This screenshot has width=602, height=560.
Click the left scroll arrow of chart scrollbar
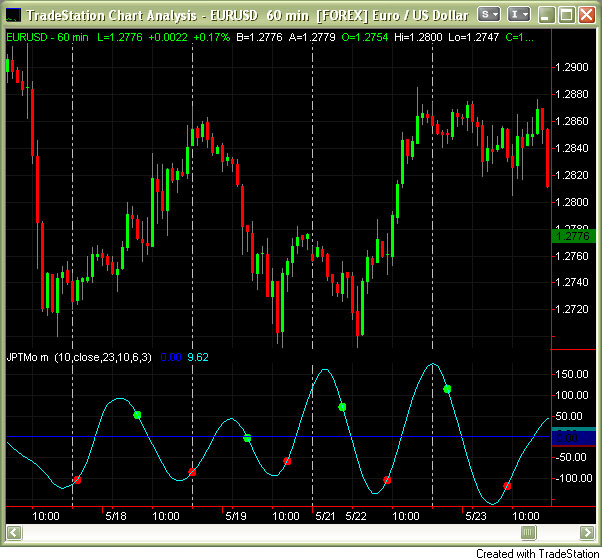click(x=14, y=533)
